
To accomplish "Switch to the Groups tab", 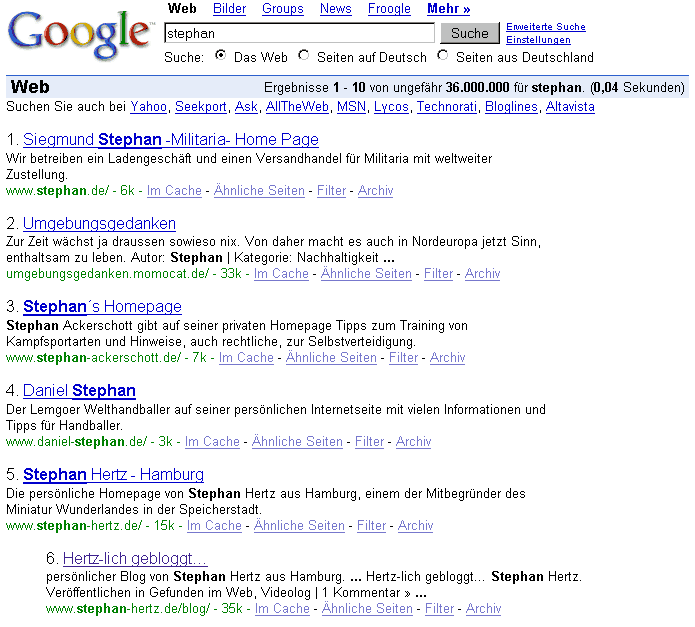I will point(283,9).
